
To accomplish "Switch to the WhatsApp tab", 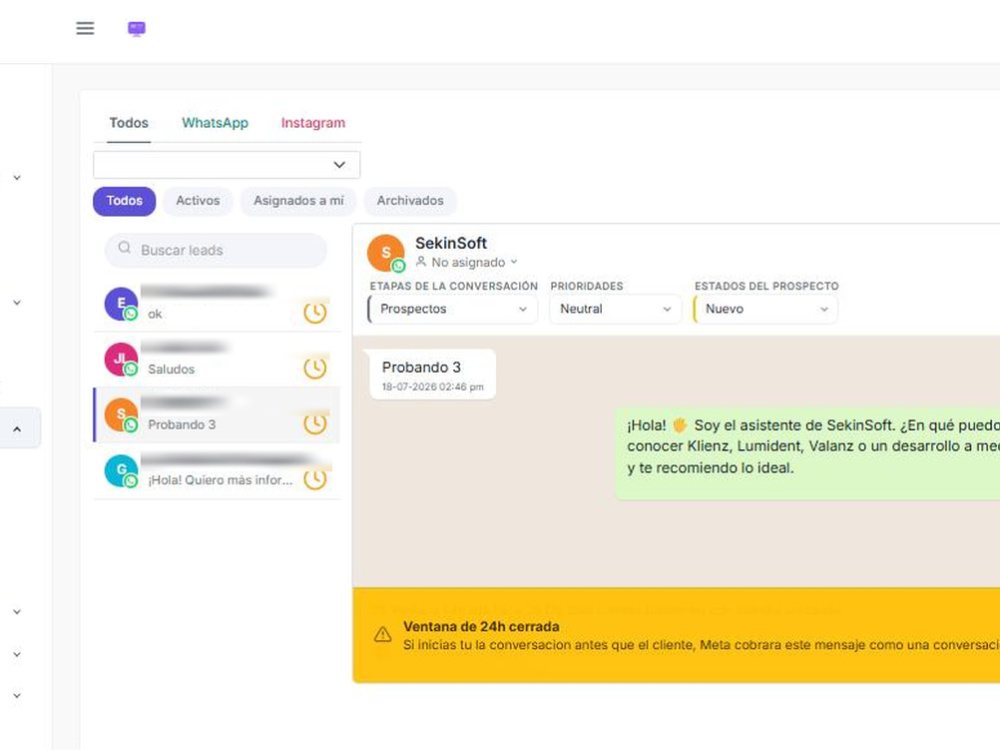I will (x=215, y=122).
